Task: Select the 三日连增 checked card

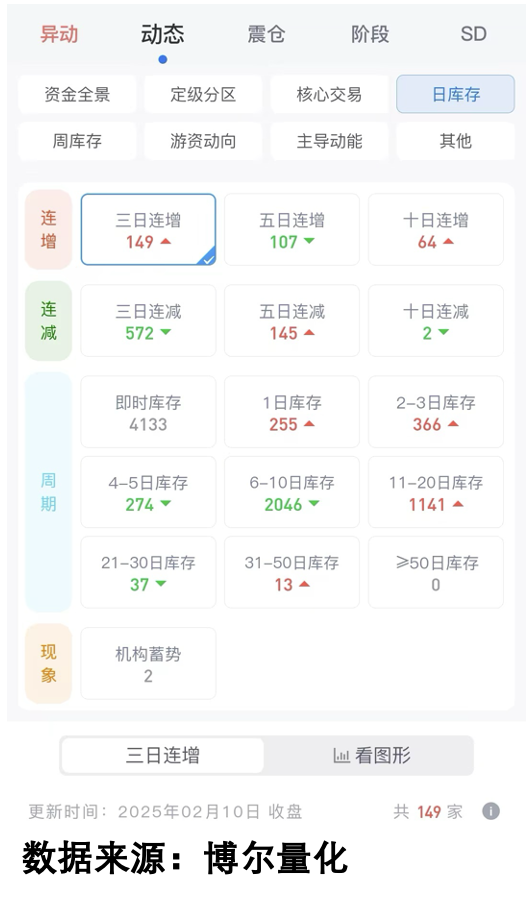Action: [148, 229]
